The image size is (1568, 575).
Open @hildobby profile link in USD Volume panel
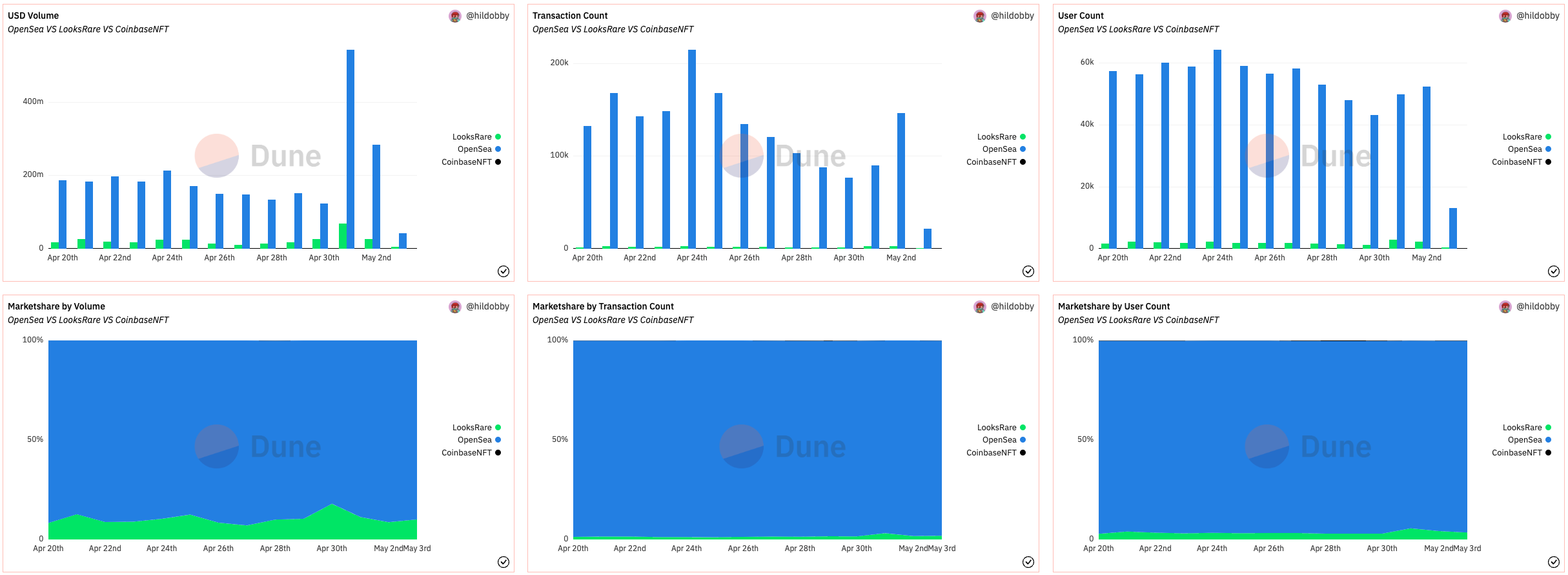(x=487, y=16)
